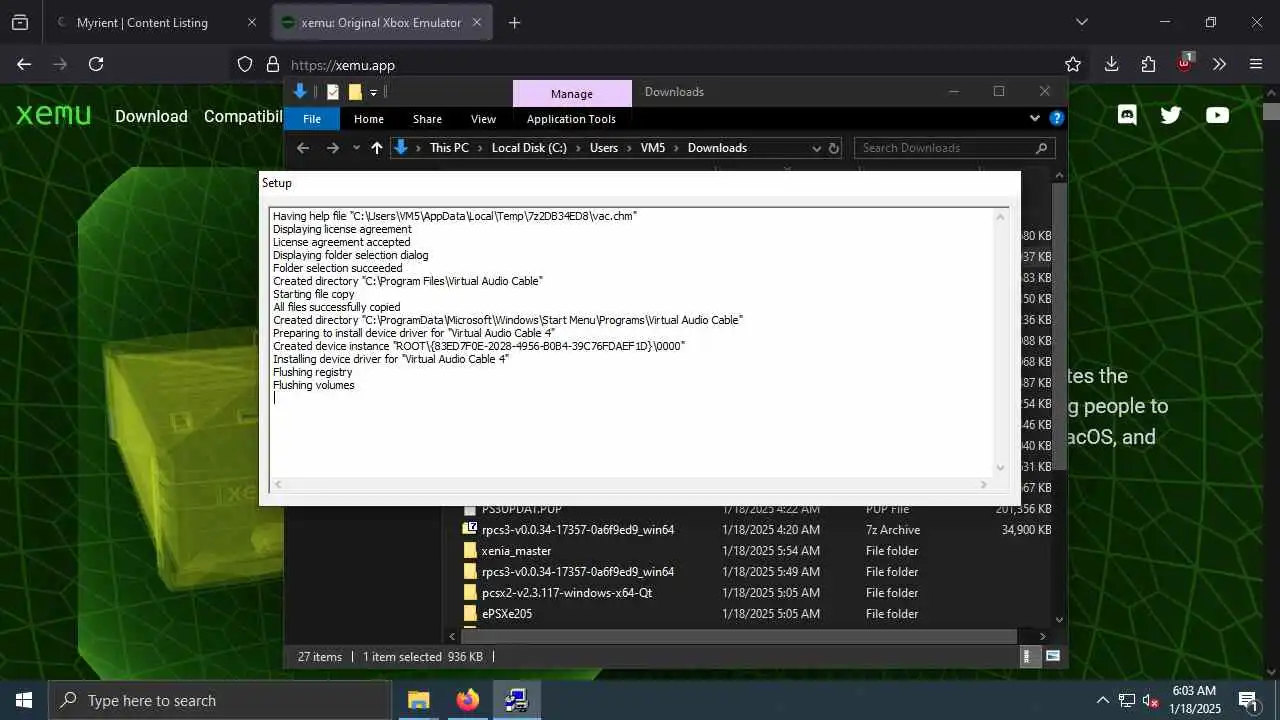Click the xemu logo on the website

pos(53,115)
